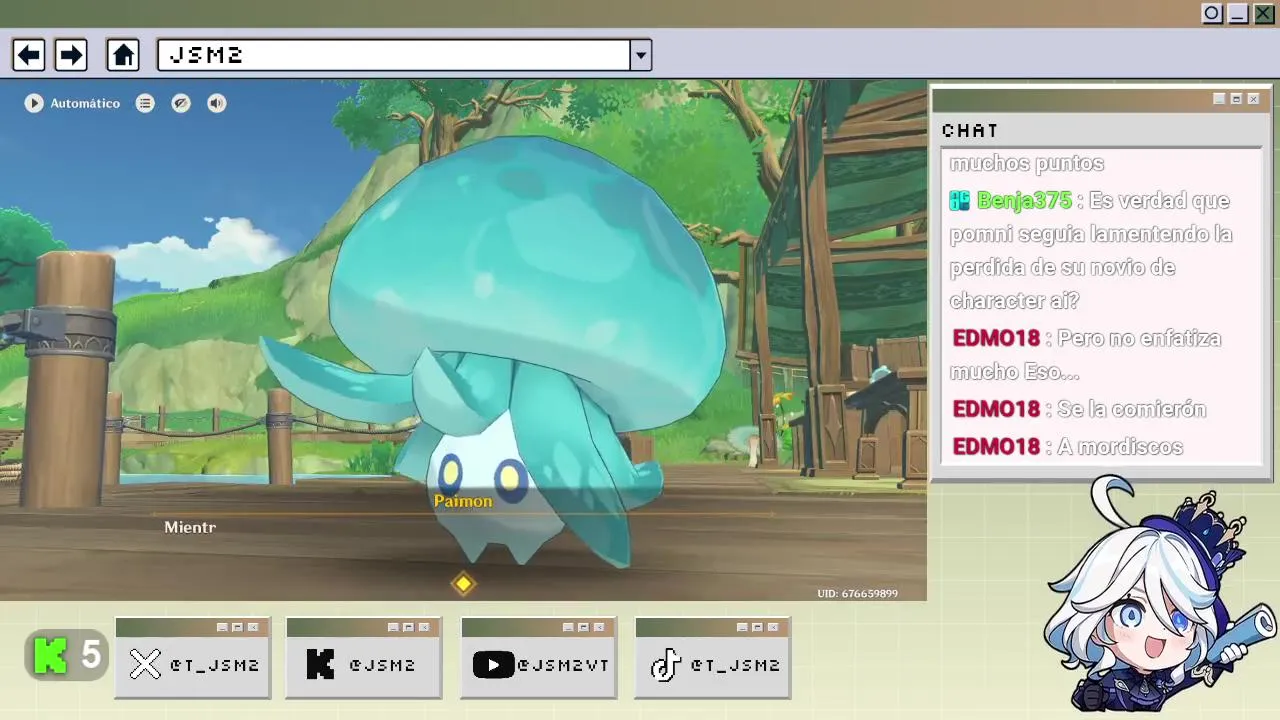Minimize the main browser-style window
This screenshot has height=720, width=1280.
[1238, 14]
